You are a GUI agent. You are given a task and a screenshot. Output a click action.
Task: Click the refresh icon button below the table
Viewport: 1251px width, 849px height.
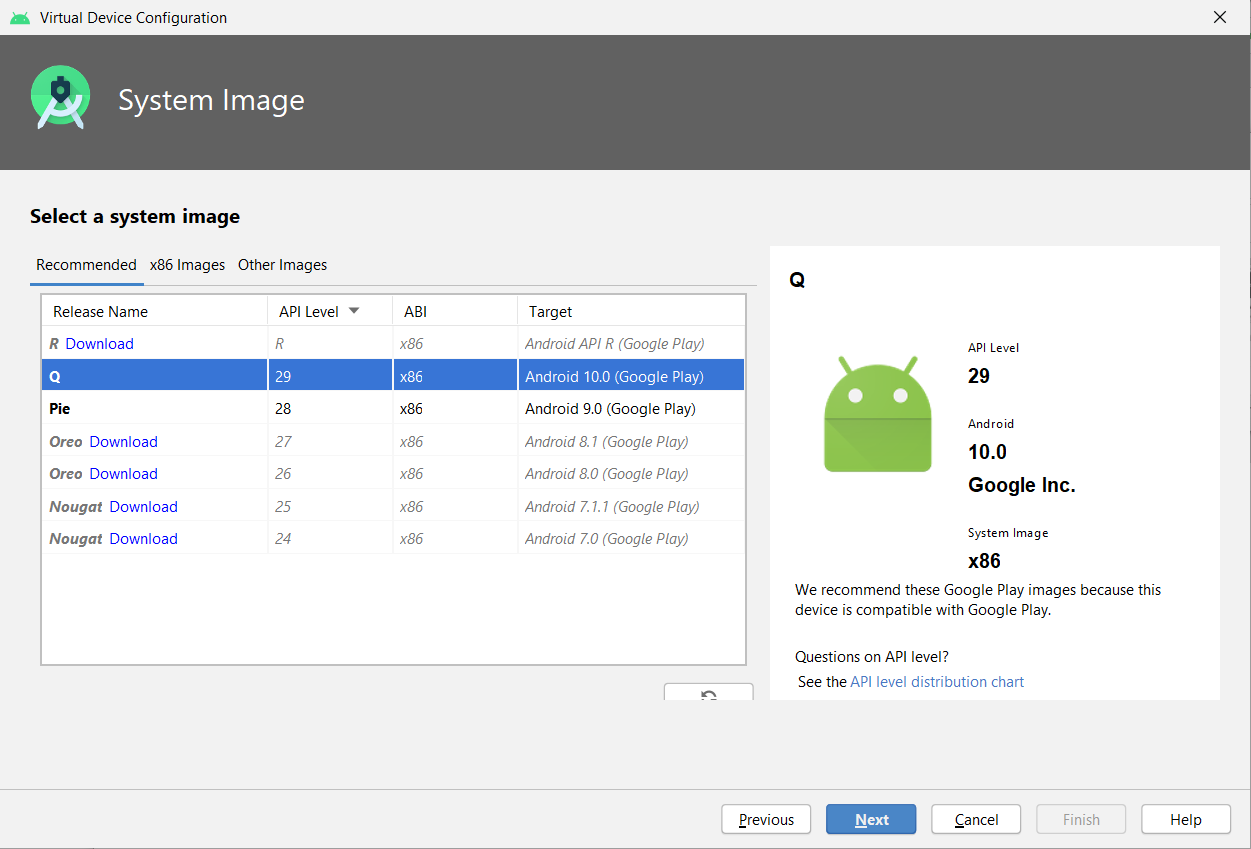click(708, 693)
